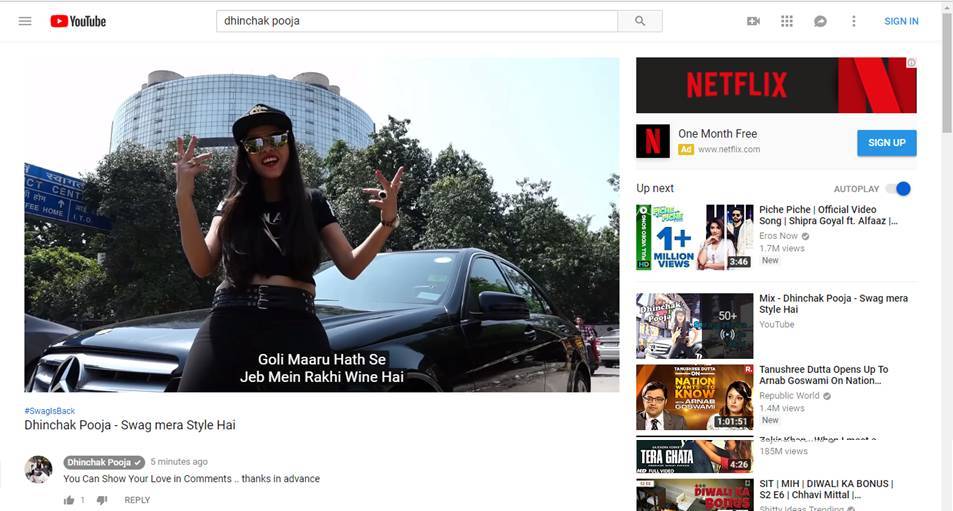Click the Dhinchak Pooja commenter avatar

pyautogui.click(x=38, y=470)
